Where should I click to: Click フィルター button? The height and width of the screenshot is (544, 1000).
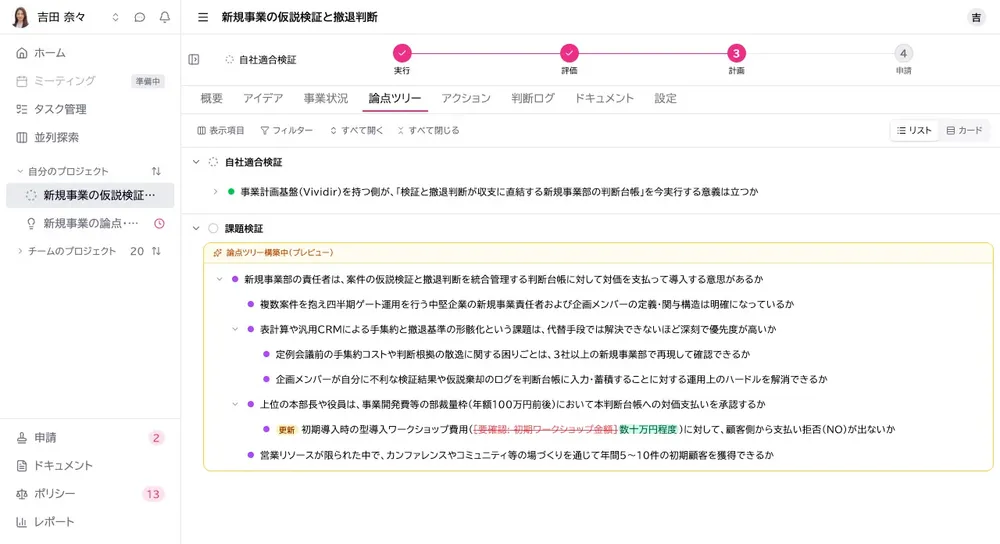point(286,130)
